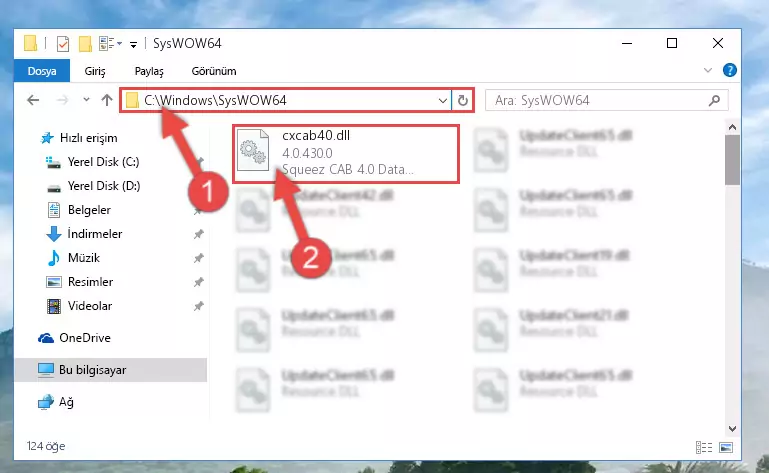Switch to the Giriş tab
The image size is (769, 473).
coord(95,71)
